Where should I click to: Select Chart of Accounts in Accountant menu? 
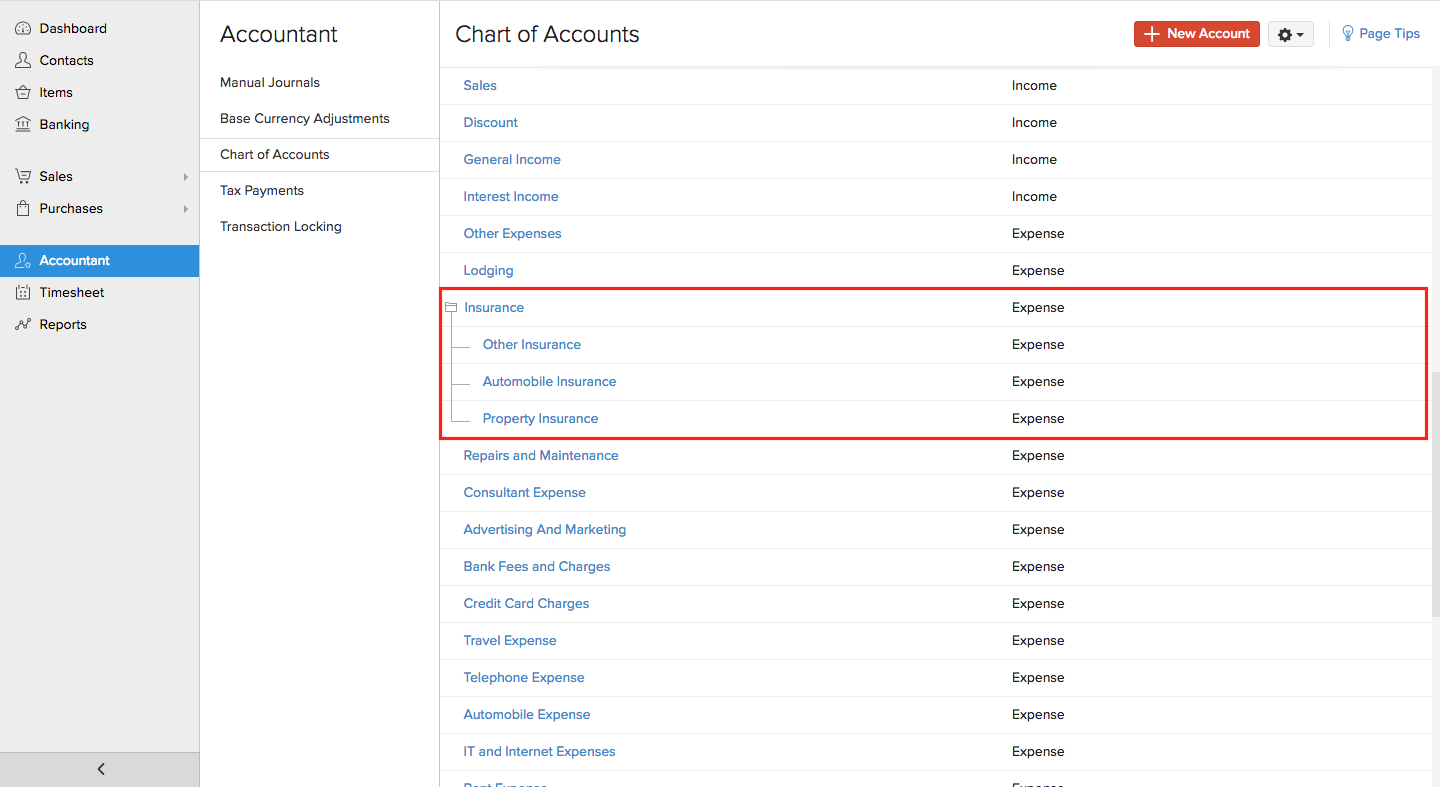coord(274,154)
